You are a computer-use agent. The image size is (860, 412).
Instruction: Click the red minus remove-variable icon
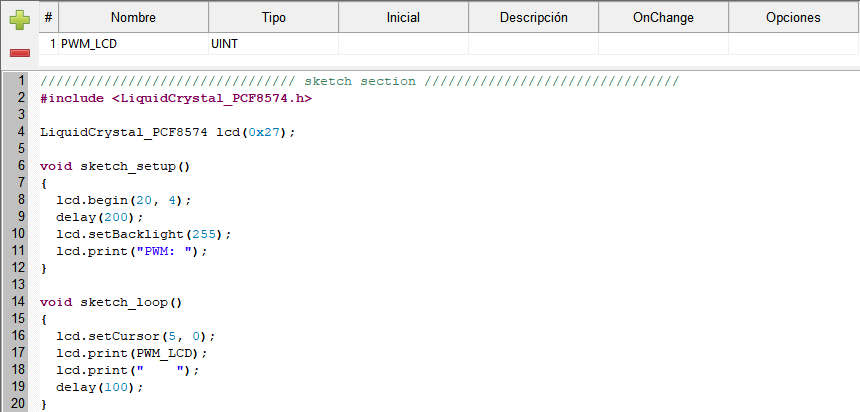(20, 53)
